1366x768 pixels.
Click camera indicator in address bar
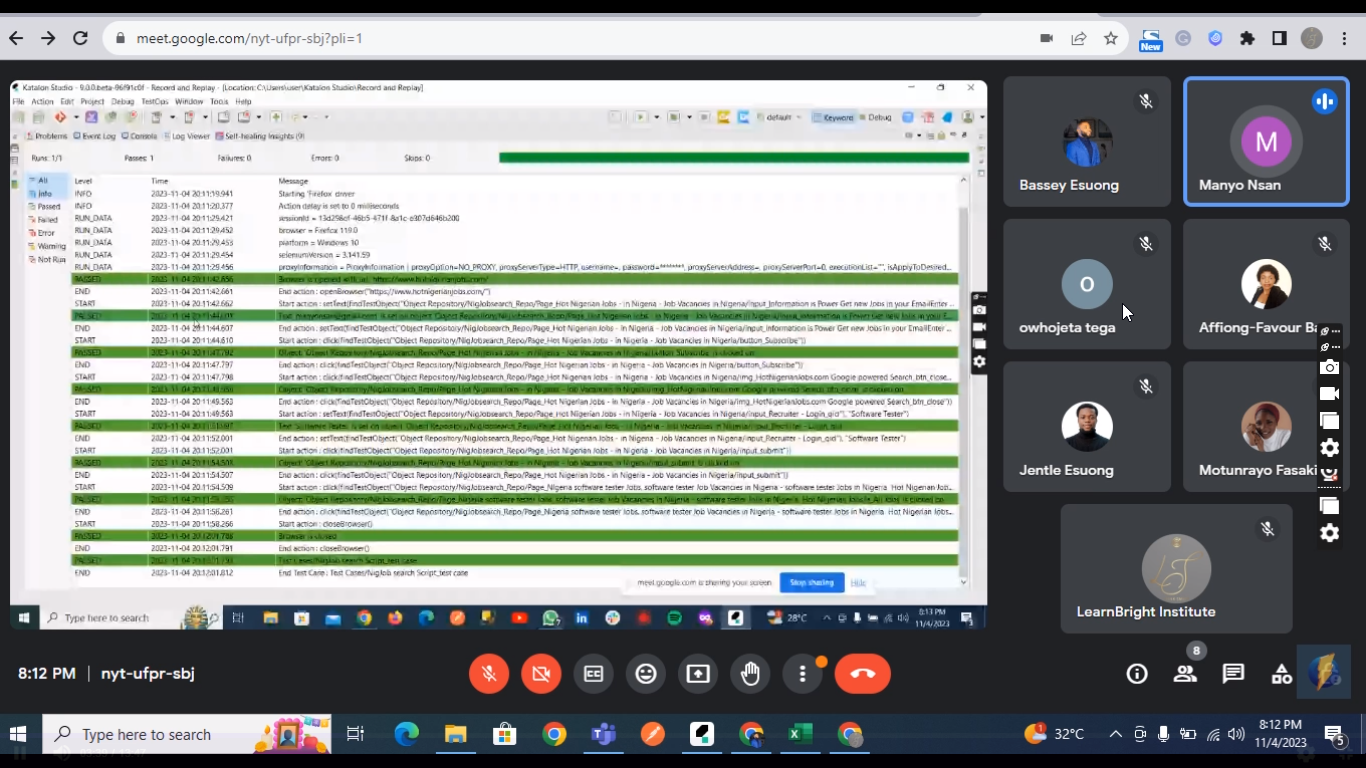point(1047,38)
